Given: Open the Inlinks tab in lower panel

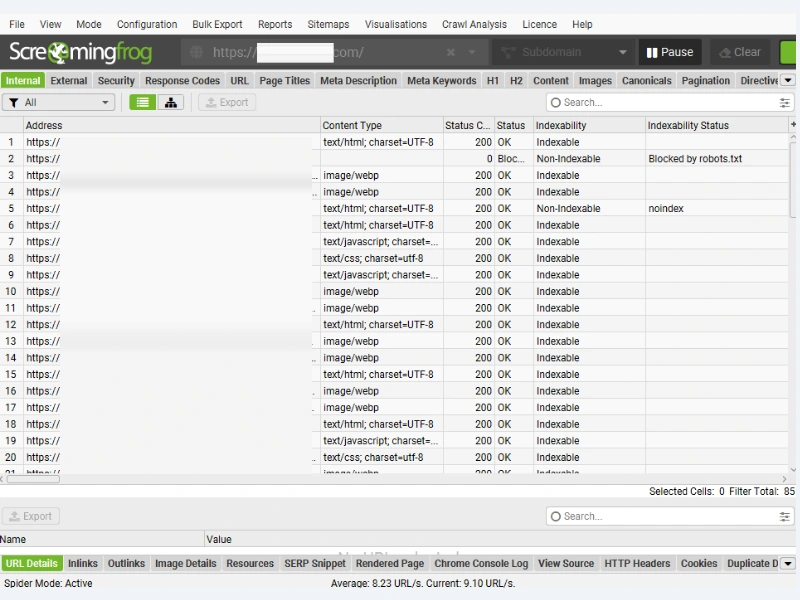Looking at the screenshot, I should pyautogui.click(x=83, y=564).
